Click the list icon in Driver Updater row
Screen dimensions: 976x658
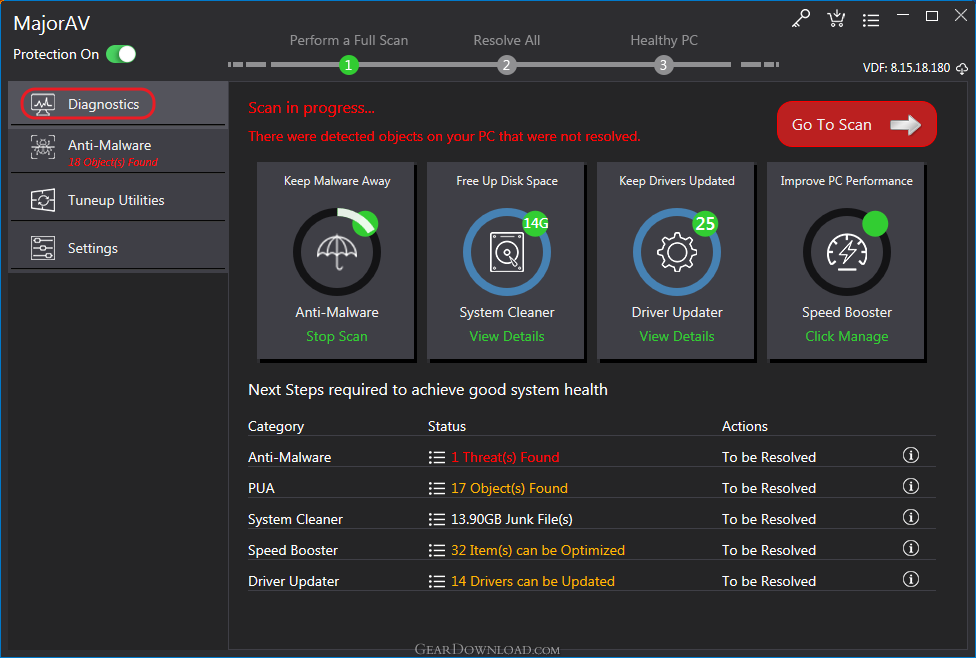click(437, 582)
